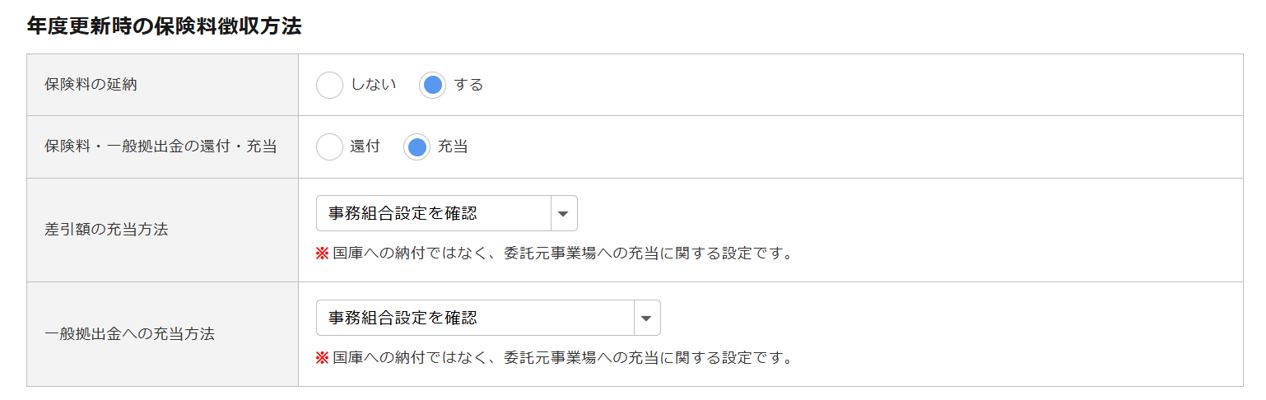1266x400 pixels.
Task: Click the red ※ mark under 一般拠出金 dropdown
Action: pyautogui.click(x=322, y=357)
